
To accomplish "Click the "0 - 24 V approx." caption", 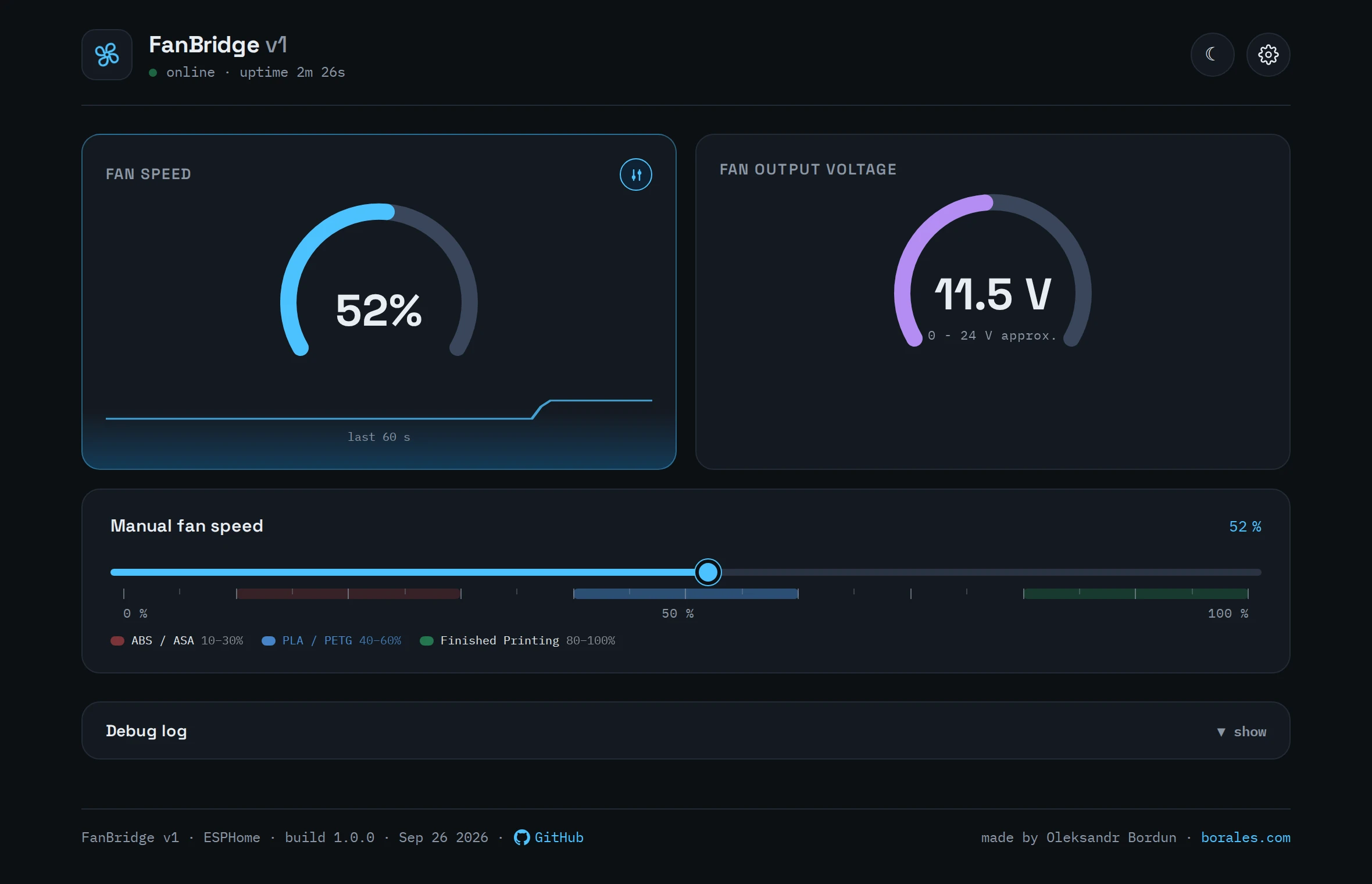I will [992, 336].
